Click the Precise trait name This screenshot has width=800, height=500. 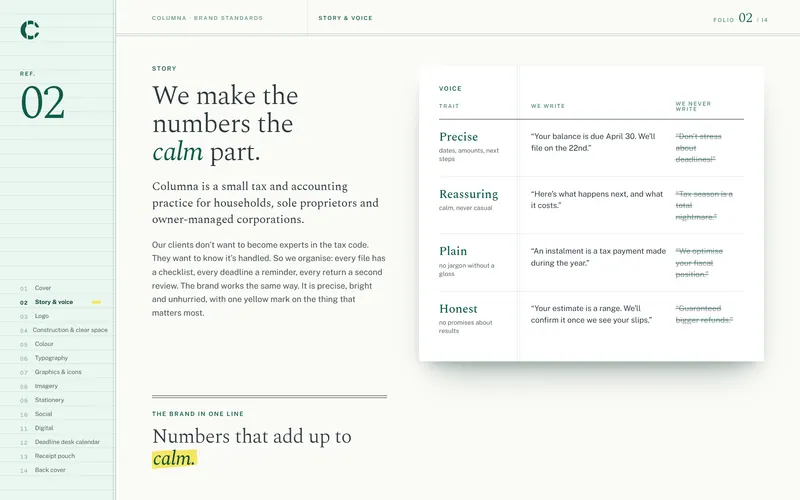coord(459,137)
